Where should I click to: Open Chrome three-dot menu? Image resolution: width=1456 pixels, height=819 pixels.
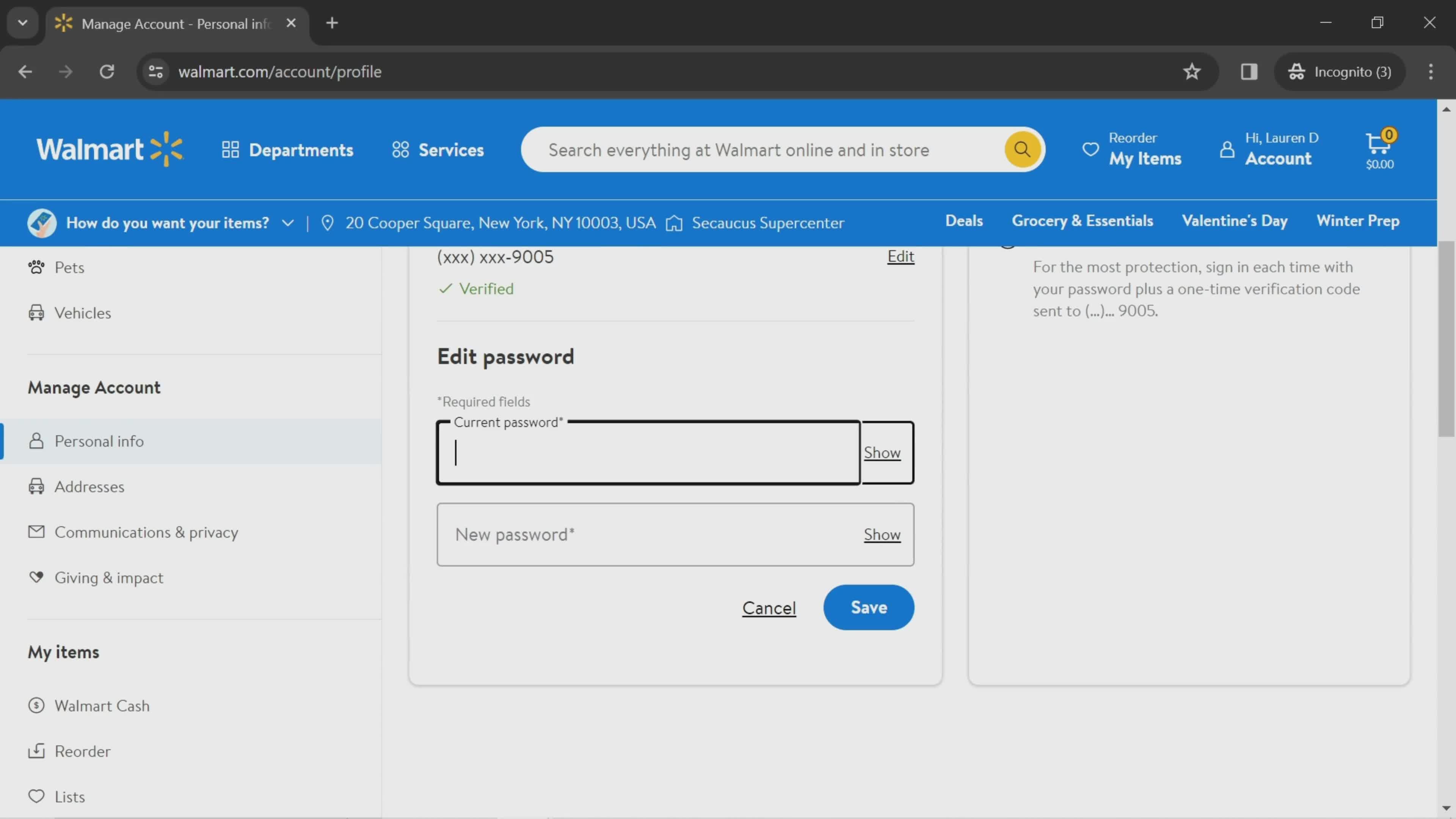click(x=1431, y=72)
